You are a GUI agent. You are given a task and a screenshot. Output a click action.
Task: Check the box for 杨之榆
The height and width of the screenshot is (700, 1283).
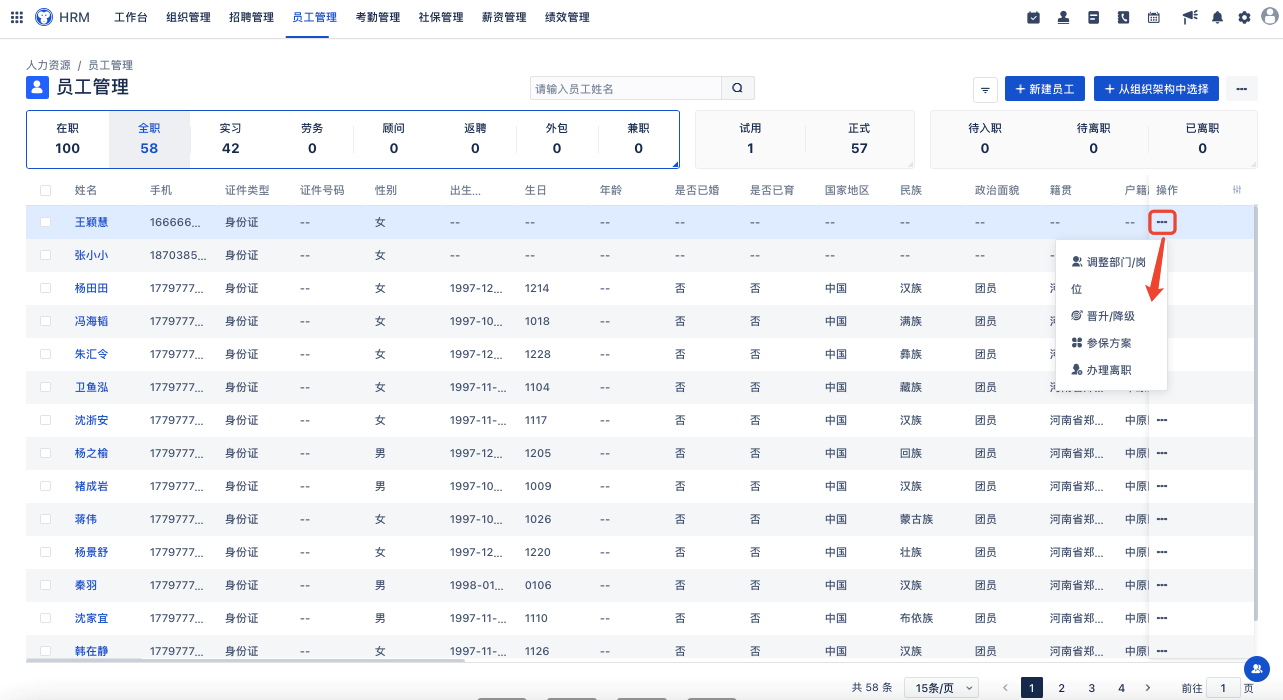coord(45,453)
